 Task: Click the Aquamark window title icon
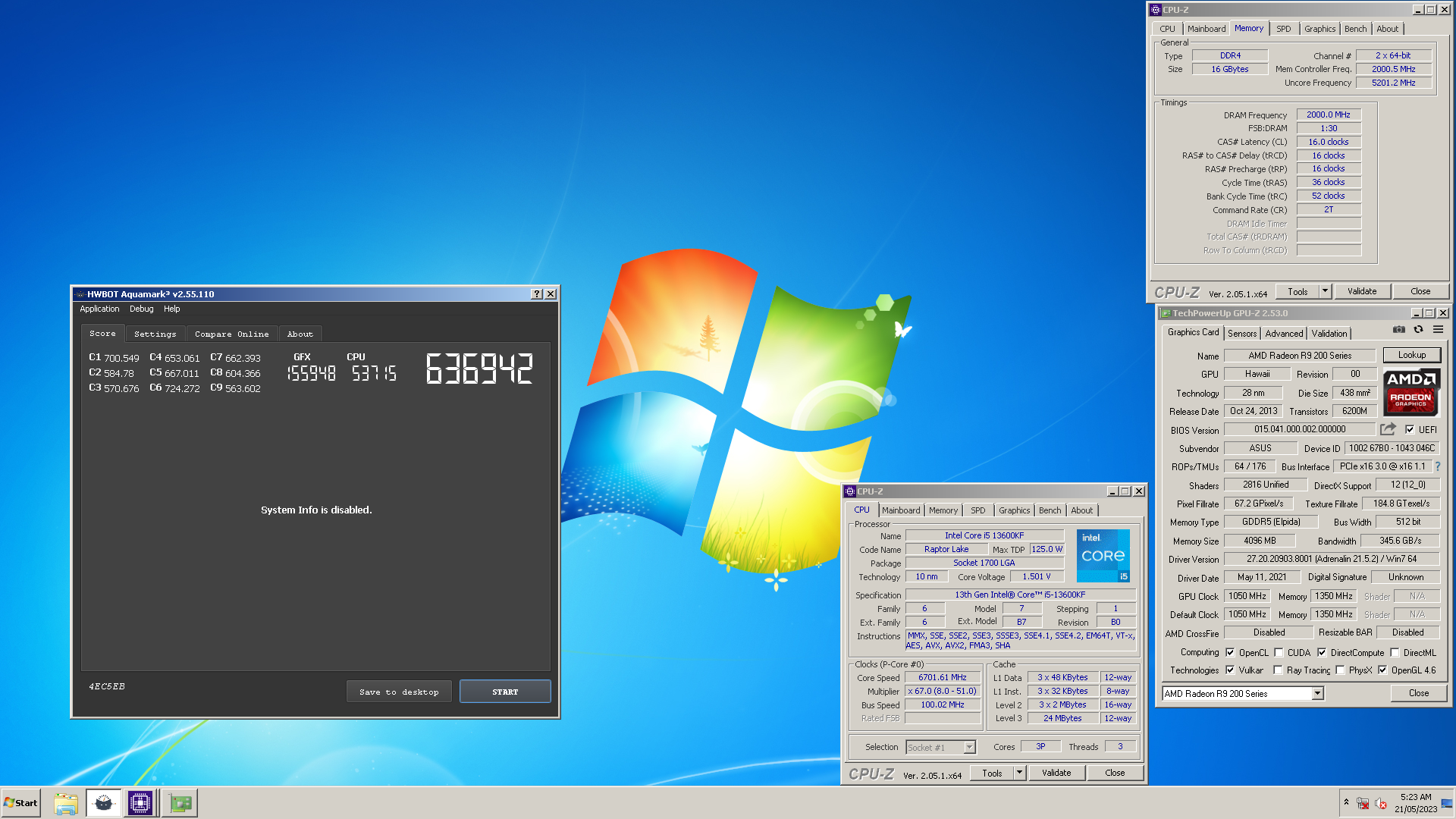click(x=80, y=294)
